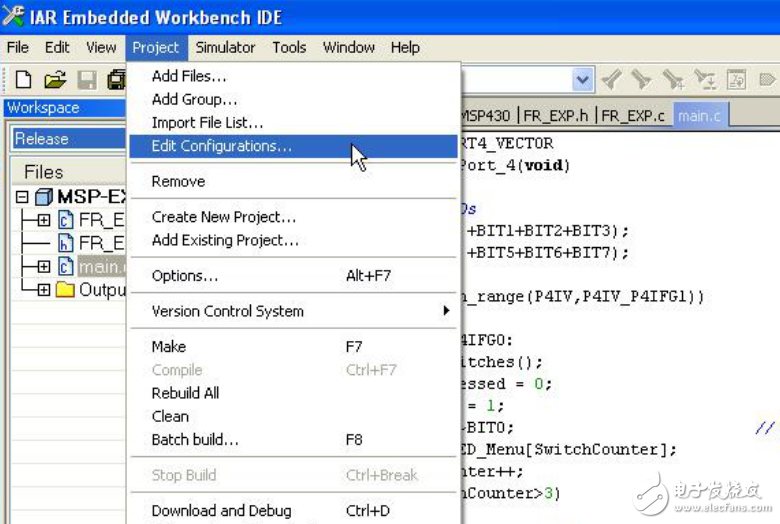
Task: Open the toolbar combo box dropdown arrow
Action: [x=582, y=80]
